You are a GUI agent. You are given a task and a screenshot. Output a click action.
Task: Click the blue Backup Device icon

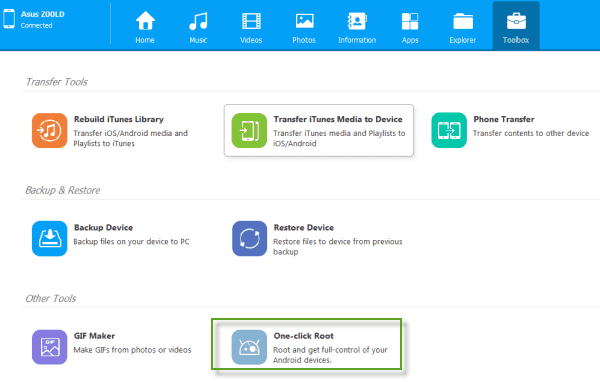49,238
